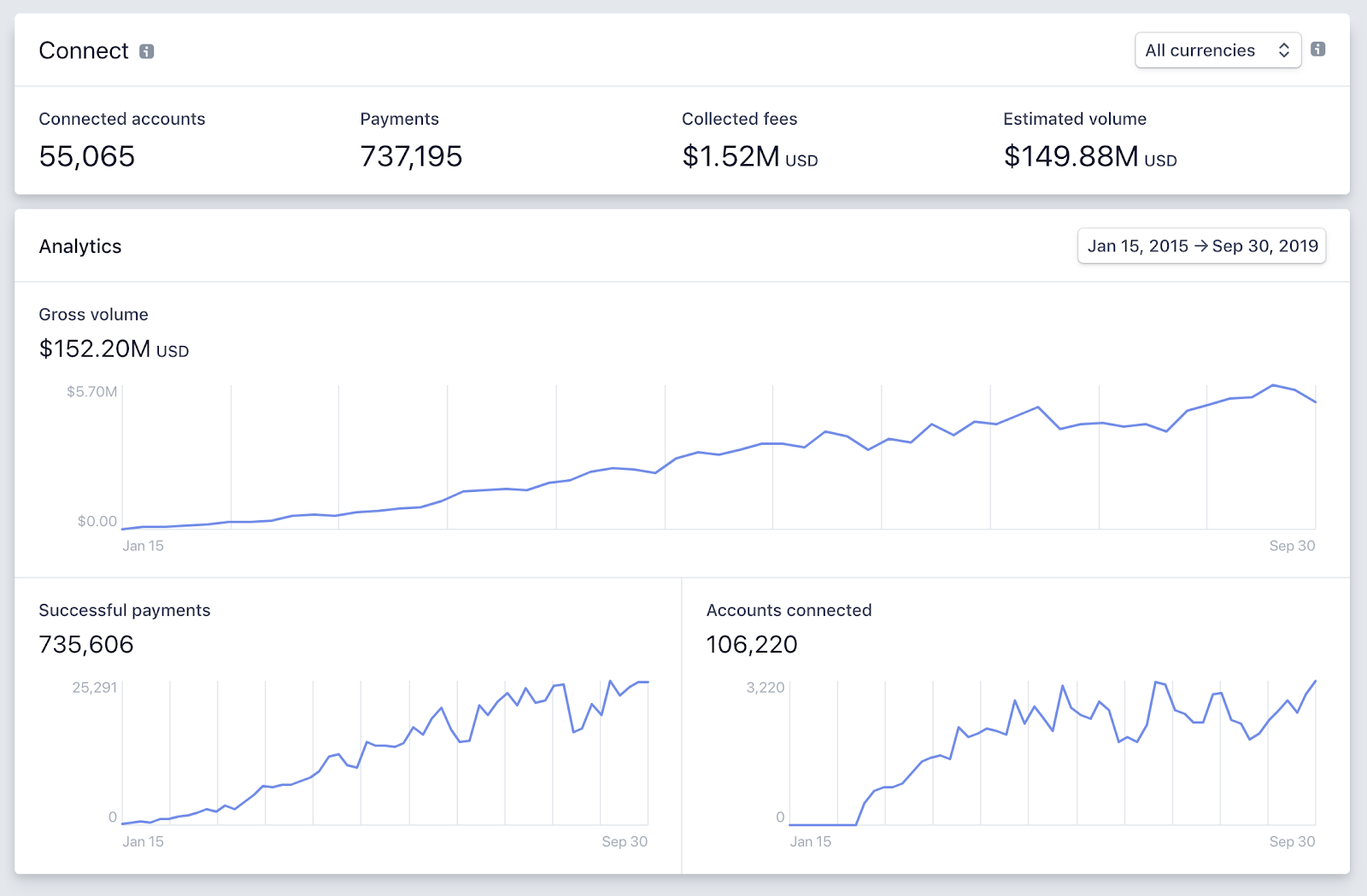Viewport: 1367px width, 896px height.
Task: Click the Successful payments count 735,606
Action: point(86,645)
